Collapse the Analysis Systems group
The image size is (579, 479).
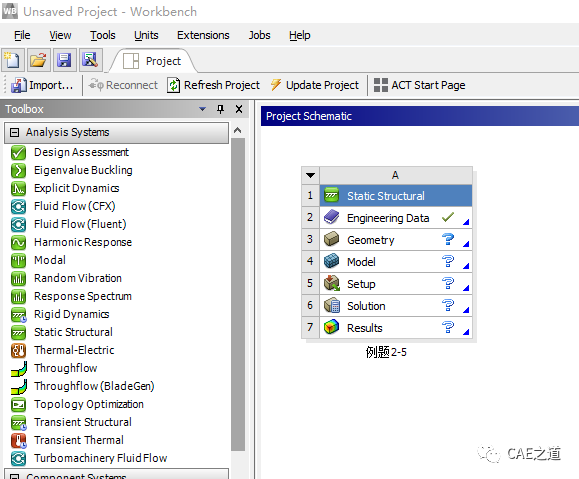click(14, 132)
